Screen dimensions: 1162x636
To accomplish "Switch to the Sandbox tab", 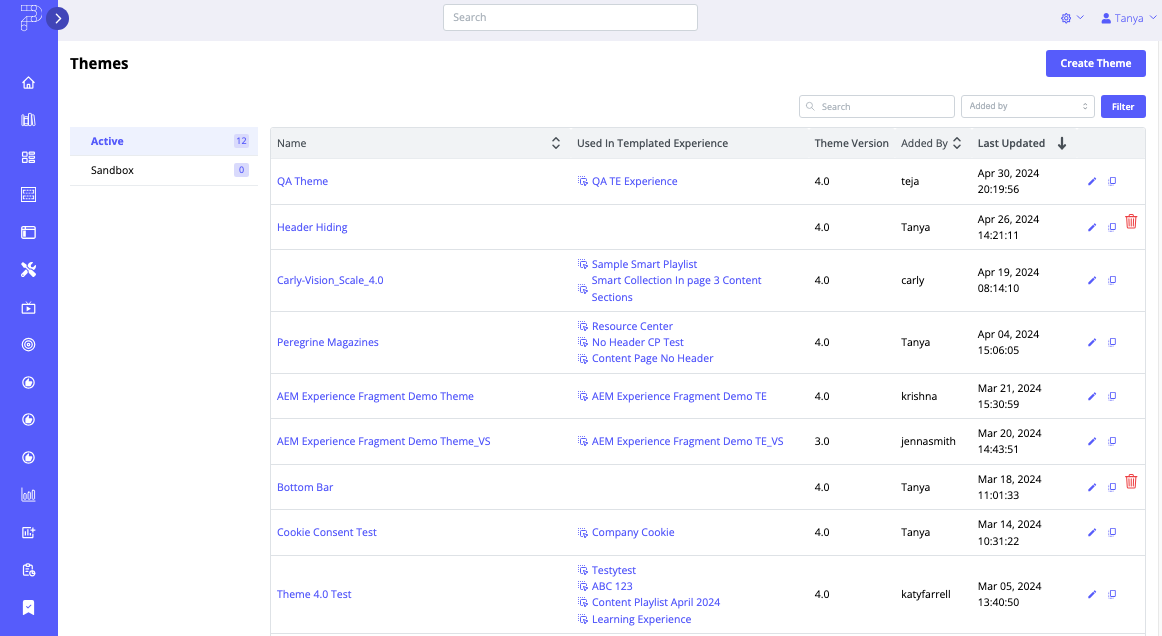I will (110, 169).
